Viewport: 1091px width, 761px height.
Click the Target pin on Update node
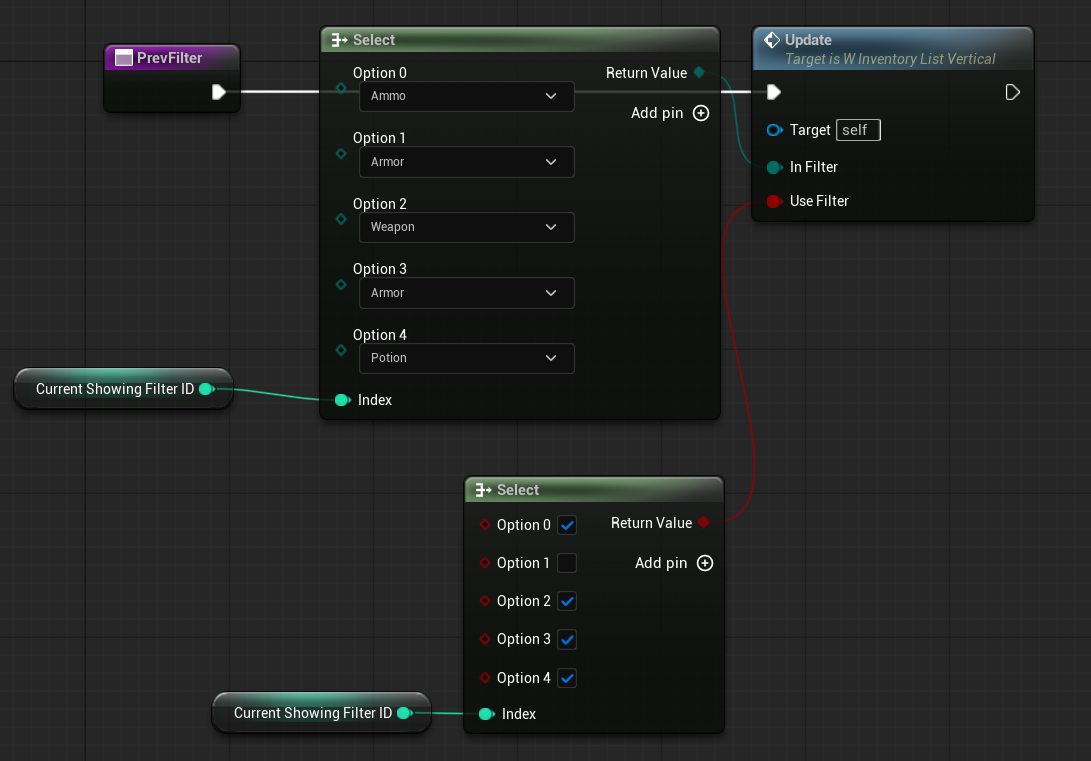tap(774, 130)
